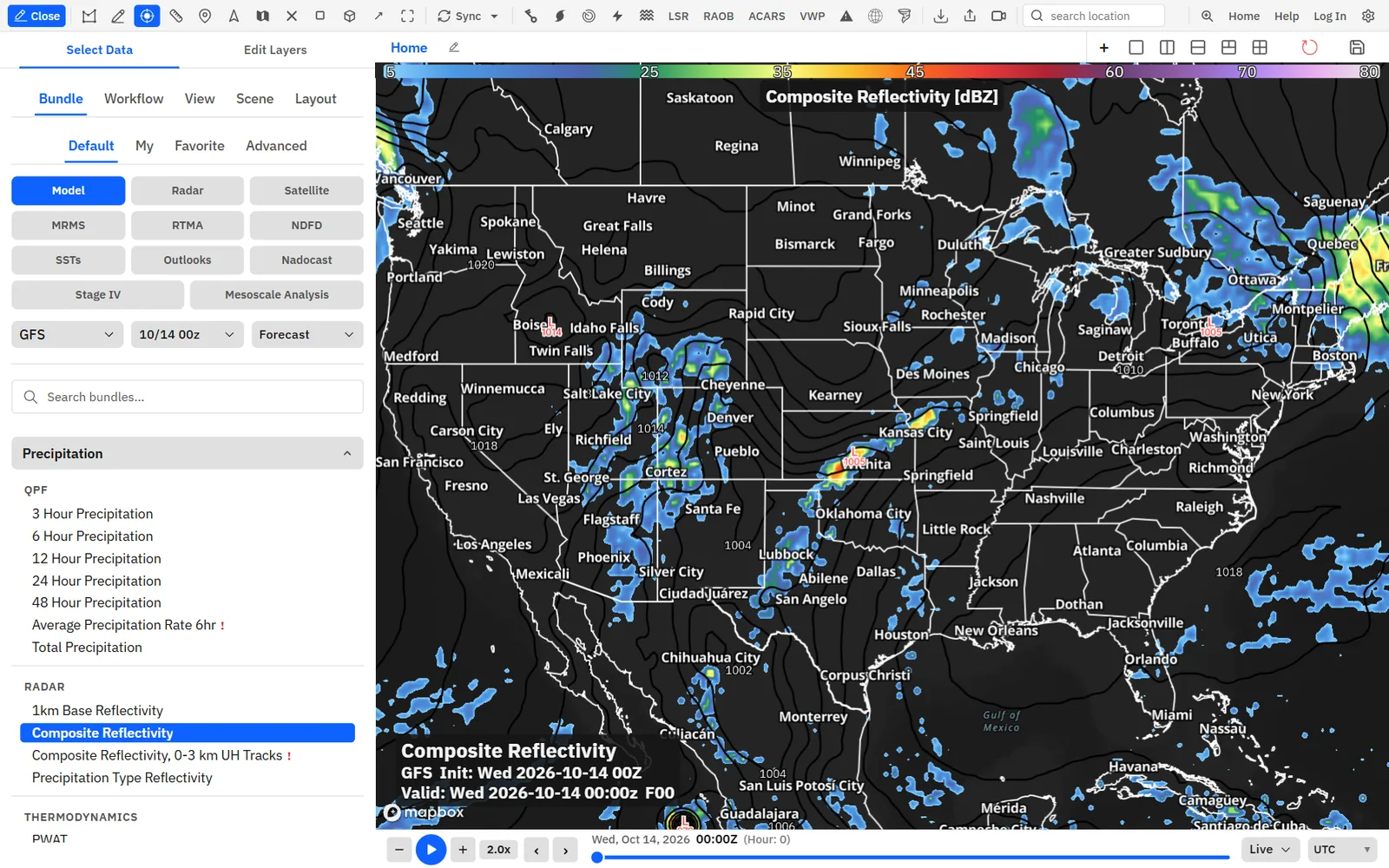Open the Workflow tab
Viewport: 1389px width, 868px height.
[134, 99]
